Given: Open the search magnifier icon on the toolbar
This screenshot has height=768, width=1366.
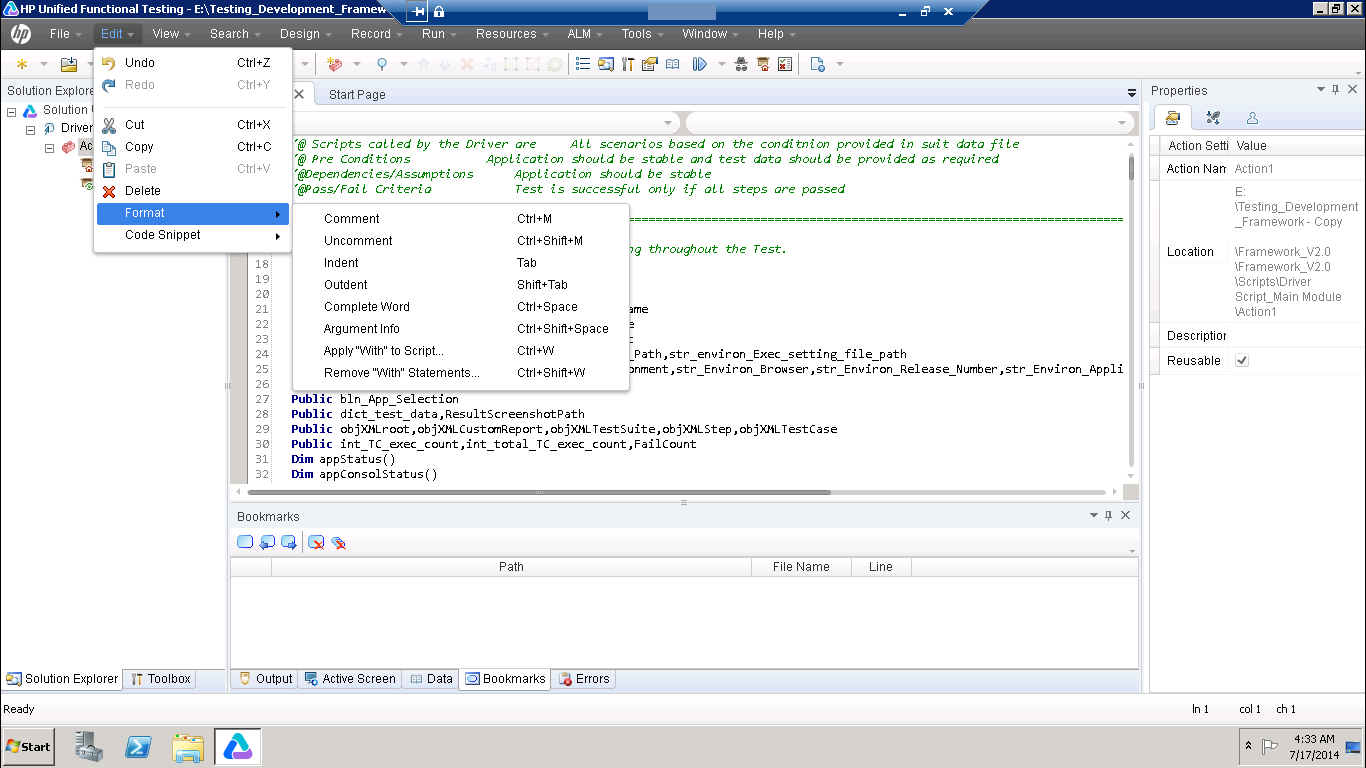Looking at the screenshot, I should pyautogui.click(x=384, y=64).
